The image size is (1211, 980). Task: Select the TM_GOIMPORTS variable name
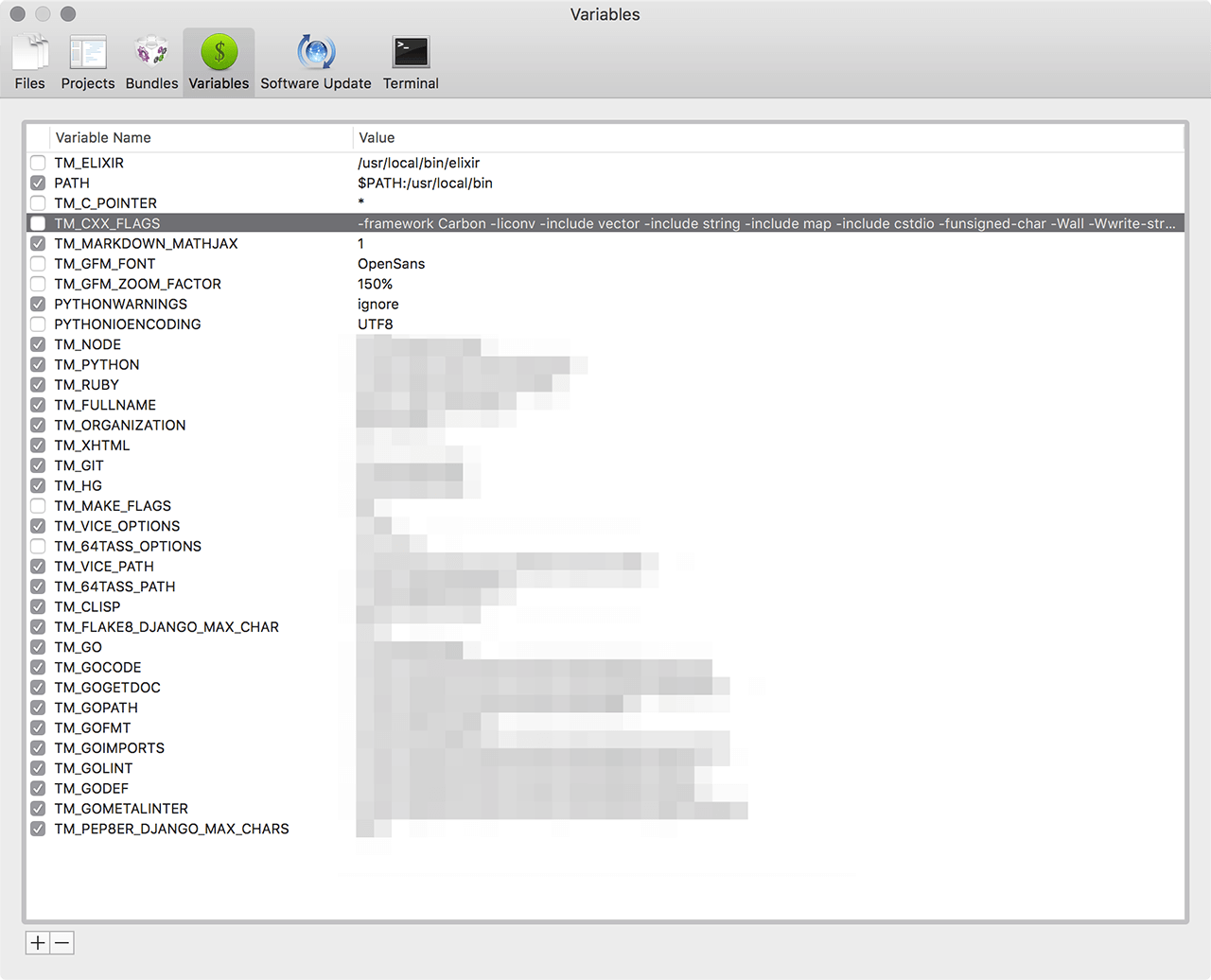tap(109, 748)
